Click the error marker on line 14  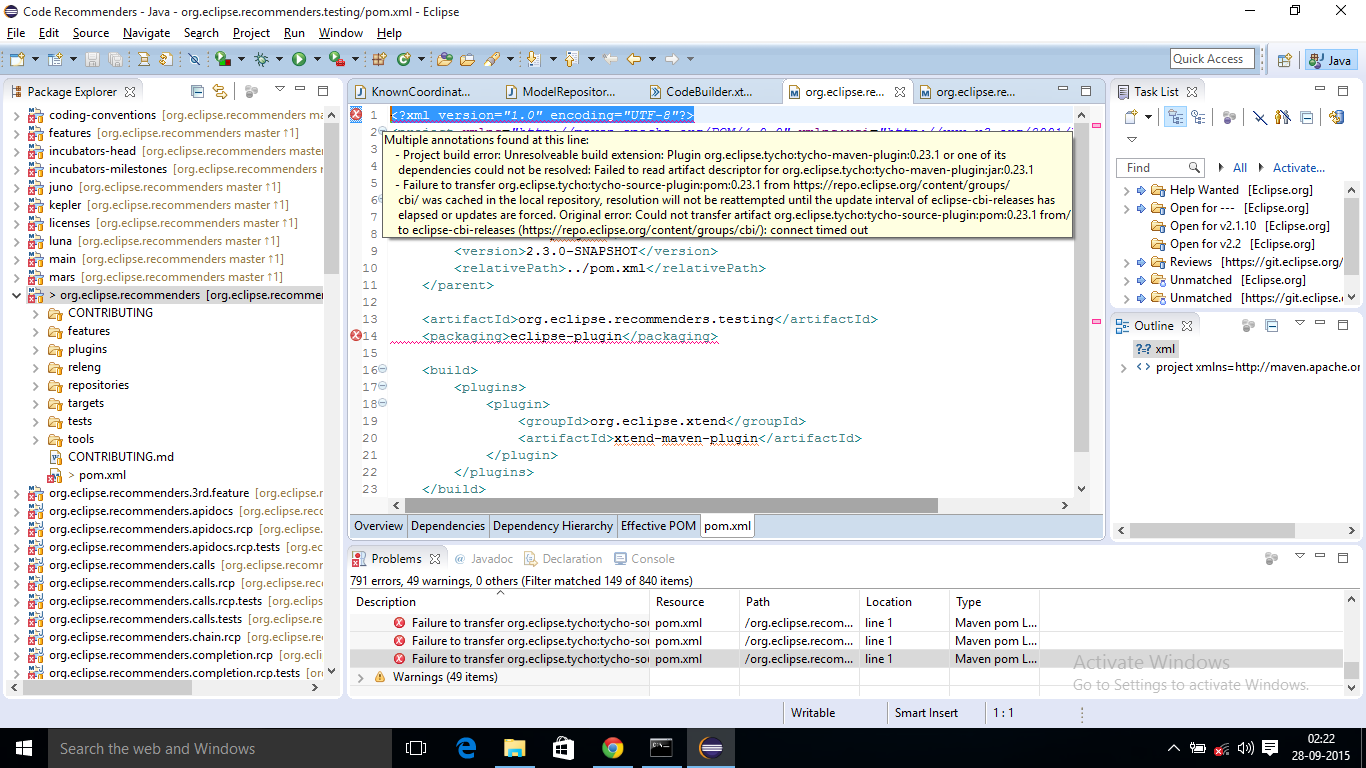pos(356,336)
